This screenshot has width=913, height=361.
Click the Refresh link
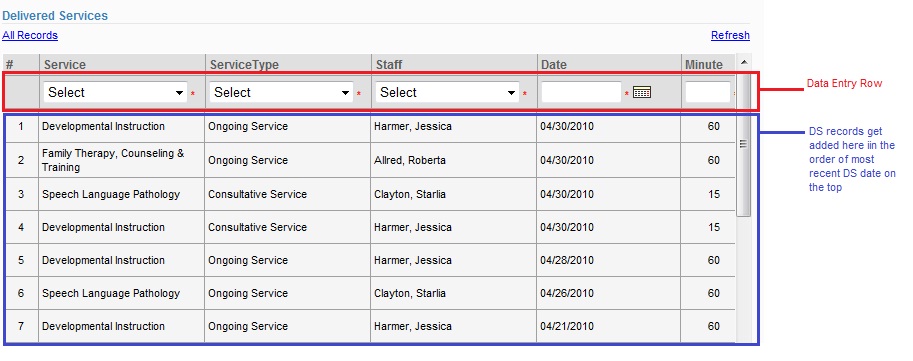(x=730, y=36)
